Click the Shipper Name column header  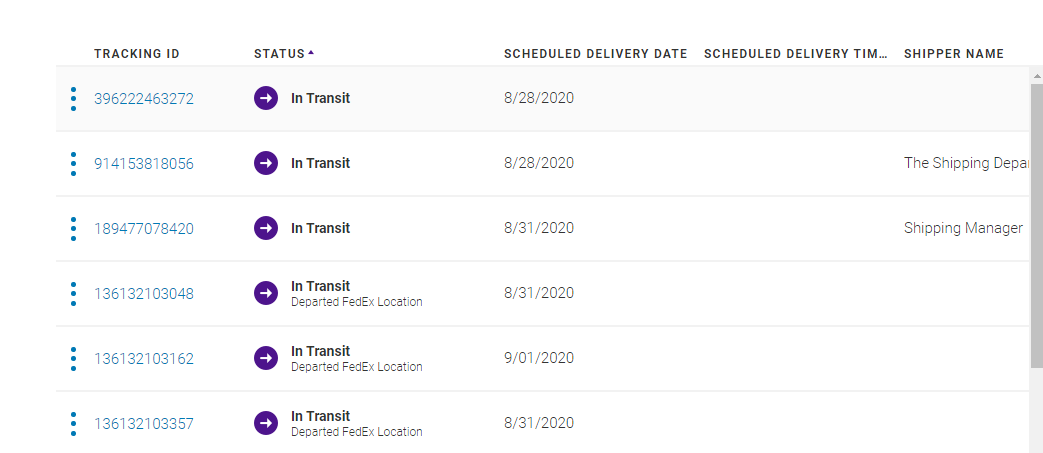953,54
